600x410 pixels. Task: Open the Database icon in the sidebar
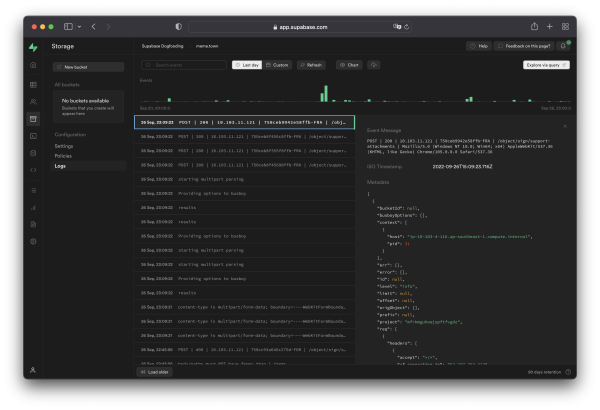pyautogui.click(x=33, y=152)
